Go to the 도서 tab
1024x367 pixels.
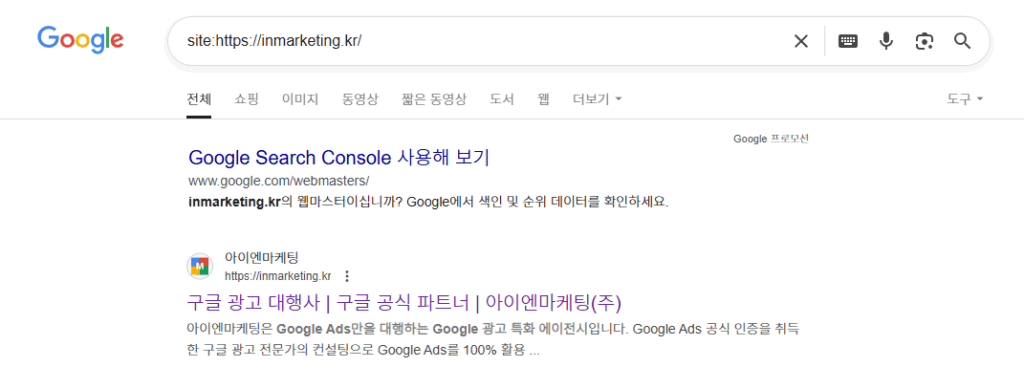pyautogui.click(x=502, y=99)
